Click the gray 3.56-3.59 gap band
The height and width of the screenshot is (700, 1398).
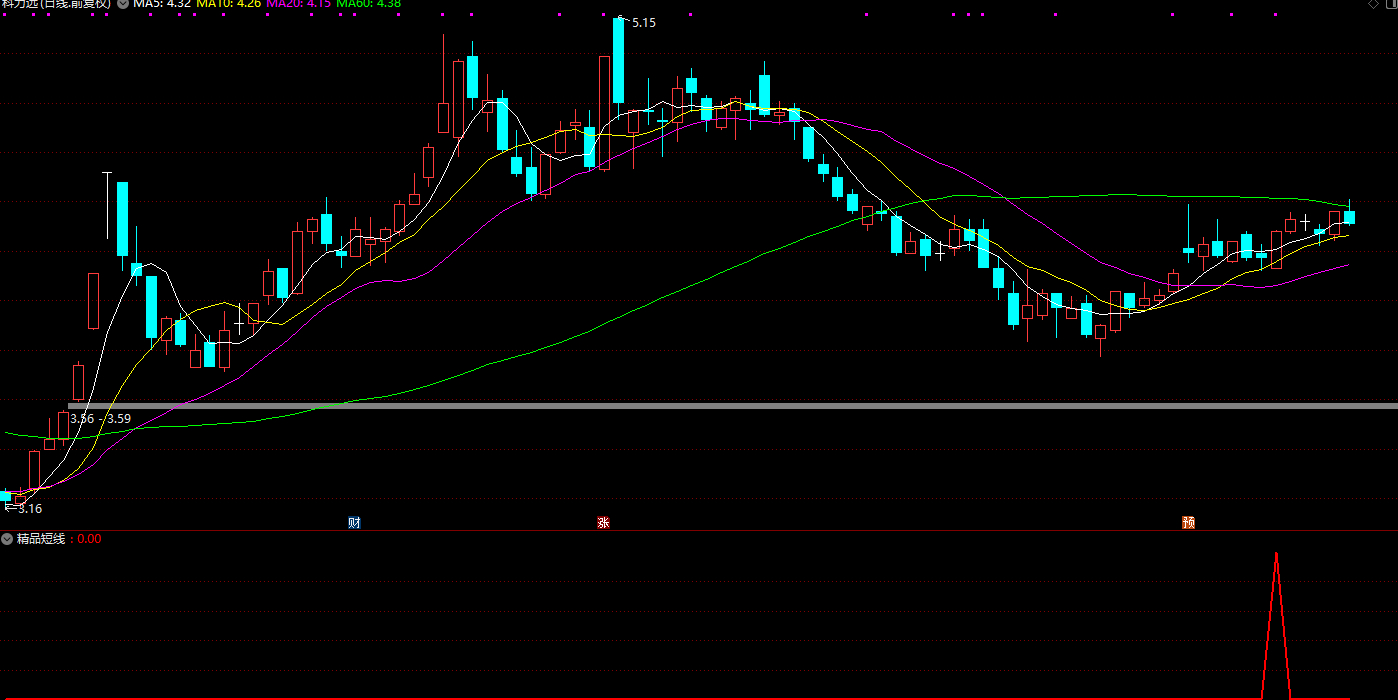pos(700,405)
